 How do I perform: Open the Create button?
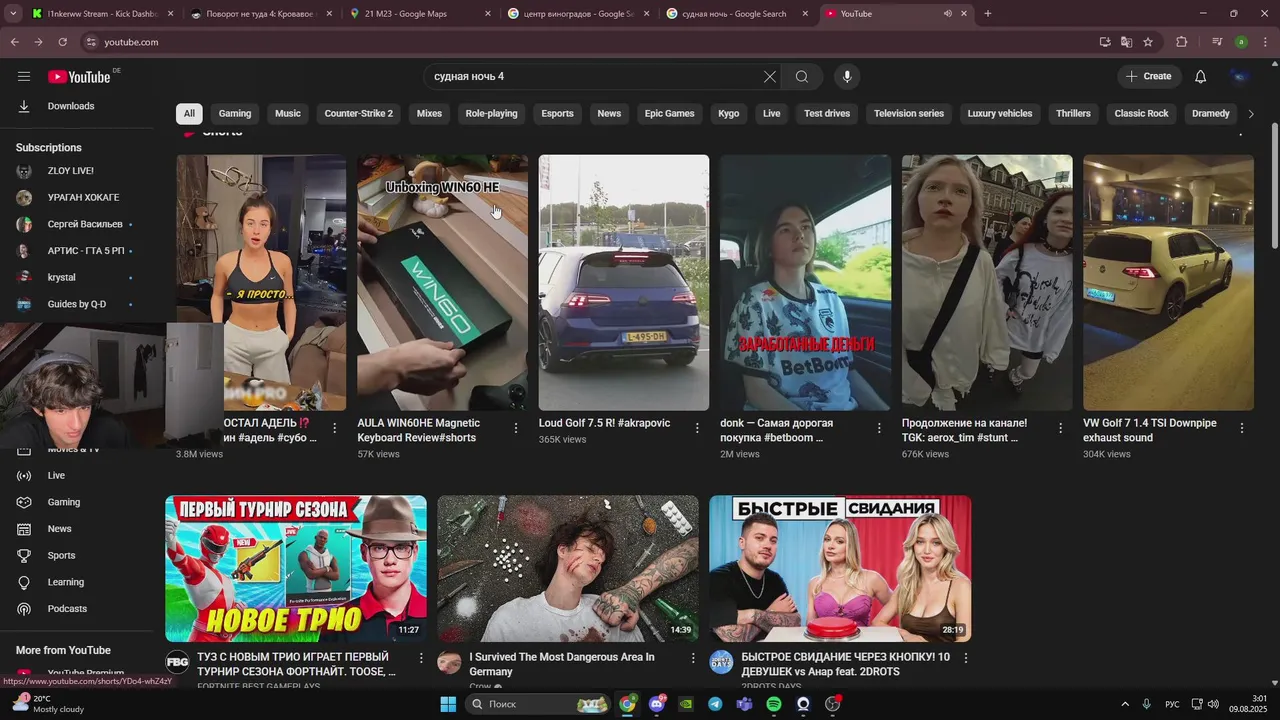1149,77
